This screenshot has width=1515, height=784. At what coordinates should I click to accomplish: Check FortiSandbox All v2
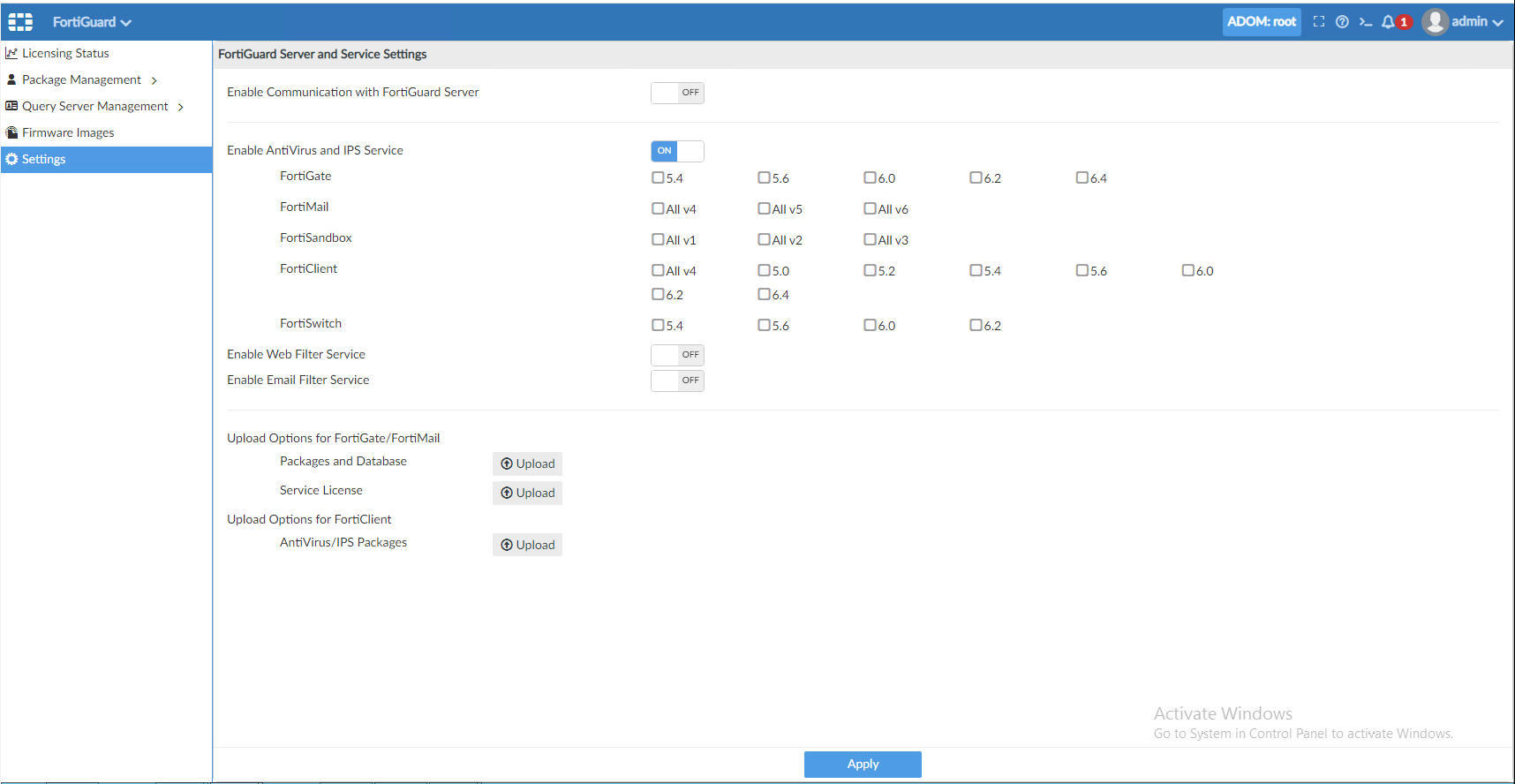pos(764,239)
